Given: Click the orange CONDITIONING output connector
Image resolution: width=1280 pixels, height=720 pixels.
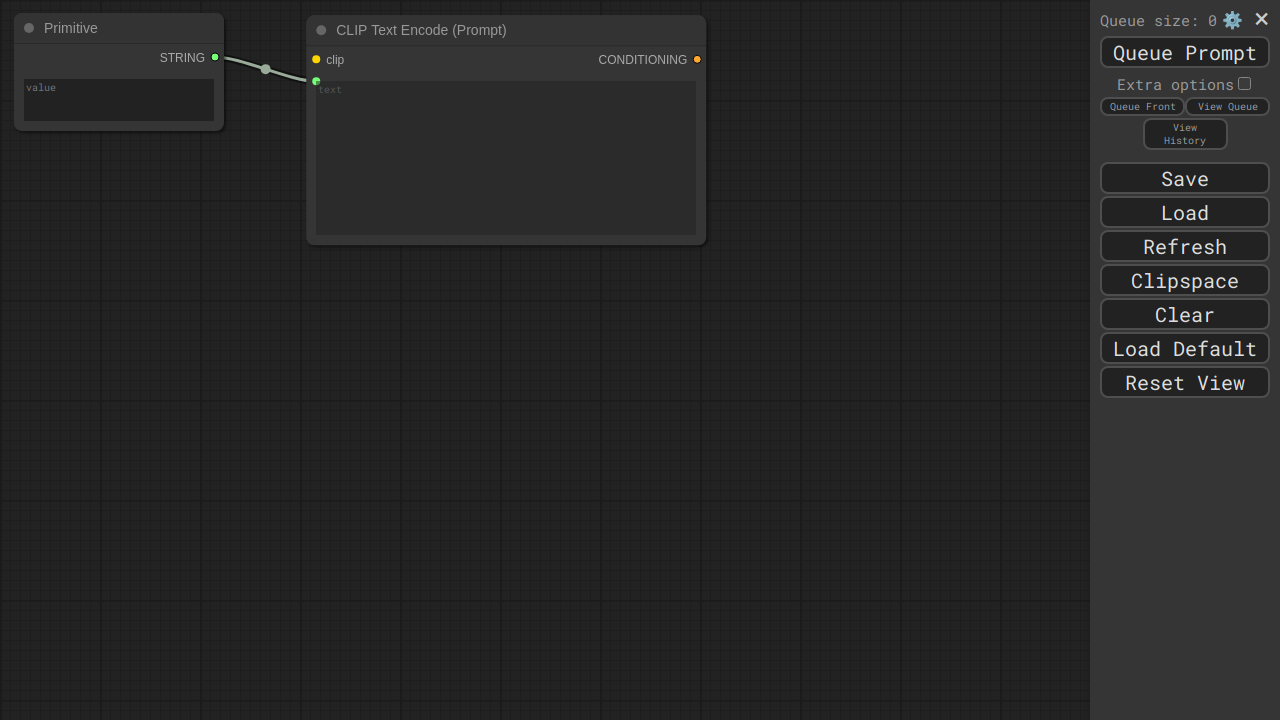Looking at the screenshot, I should click(x=697, y=60).
